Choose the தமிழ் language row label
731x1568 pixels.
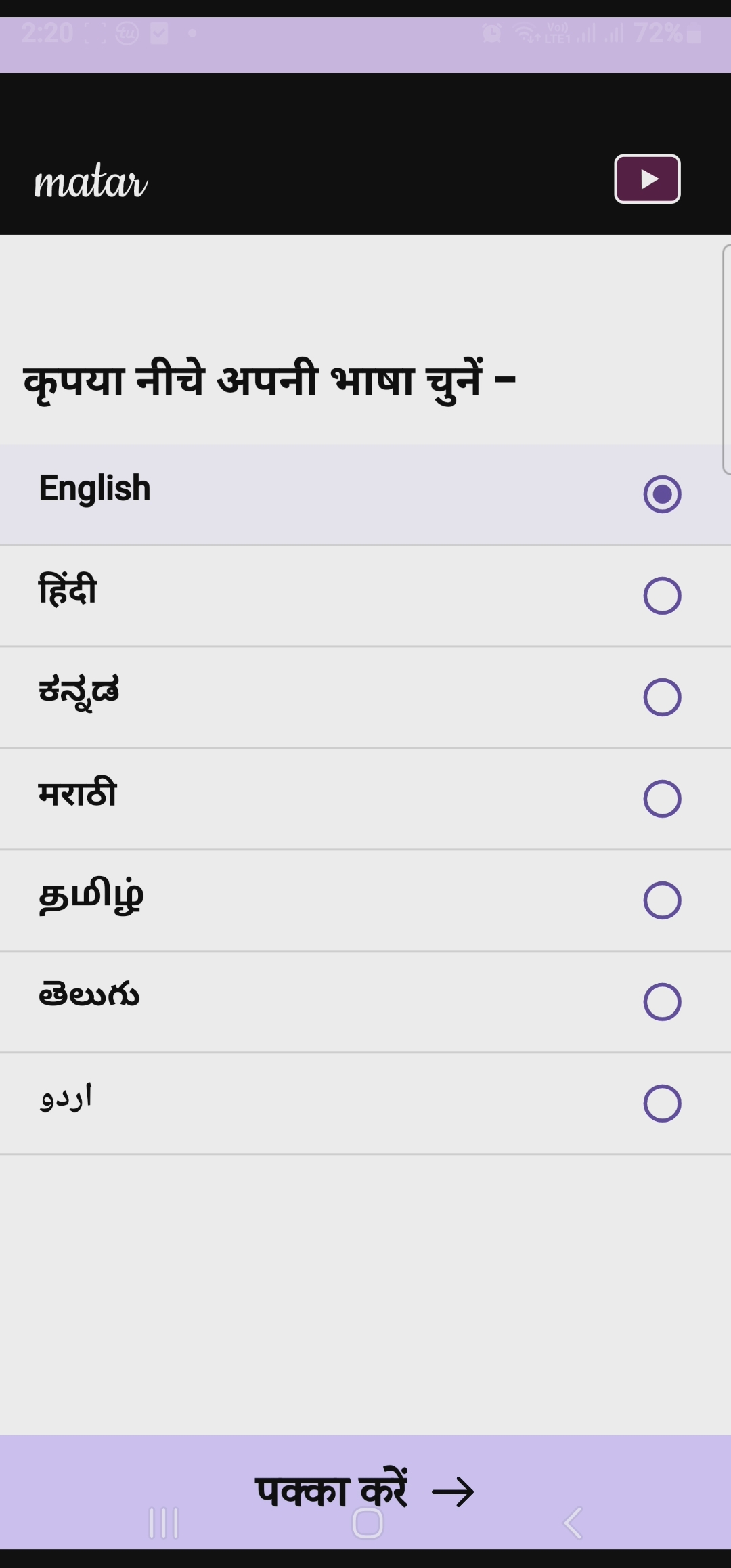[x=91, y=895]
